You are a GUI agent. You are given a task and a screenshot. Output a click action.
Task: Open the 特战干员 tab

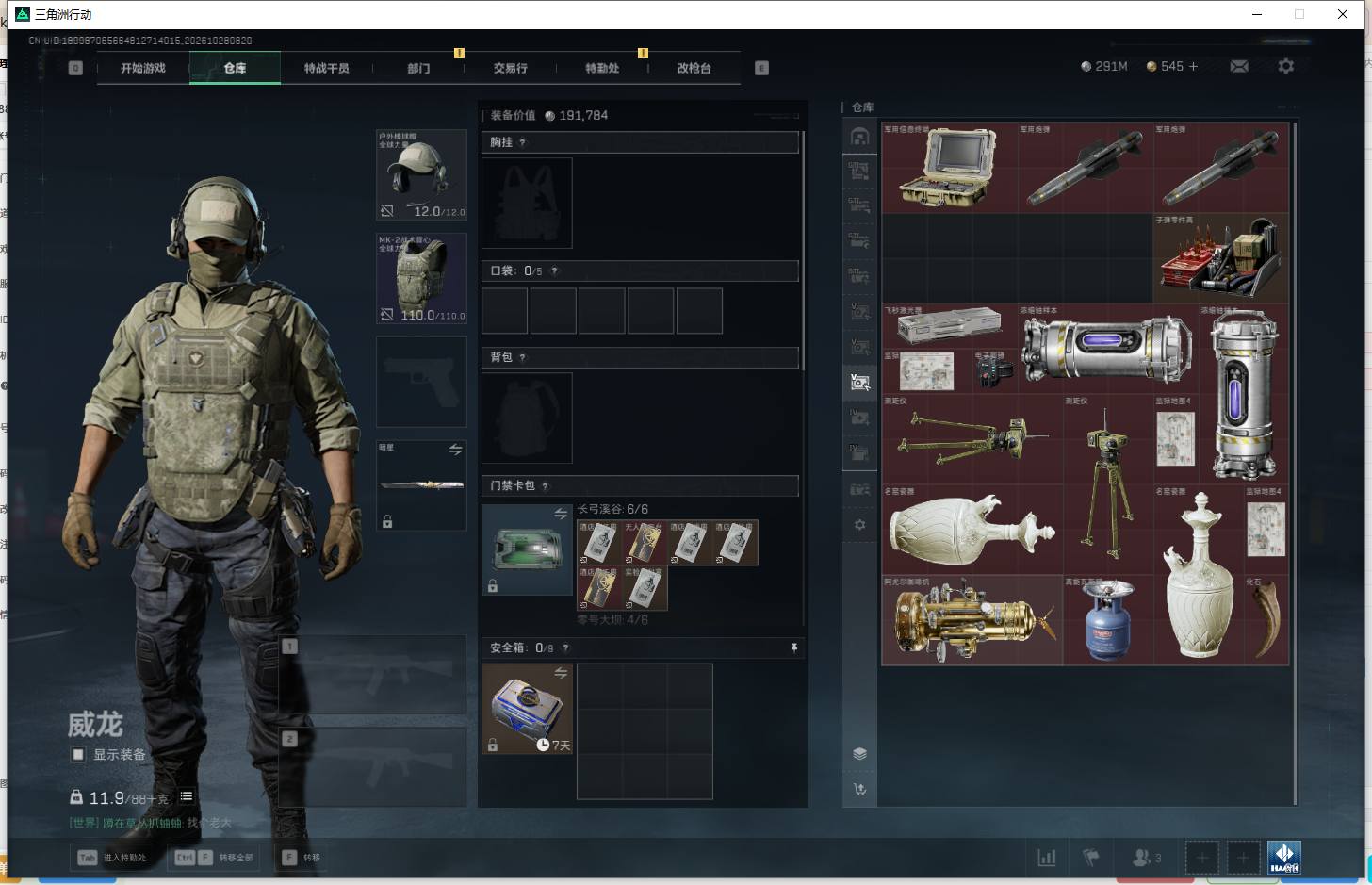point(326,68)
